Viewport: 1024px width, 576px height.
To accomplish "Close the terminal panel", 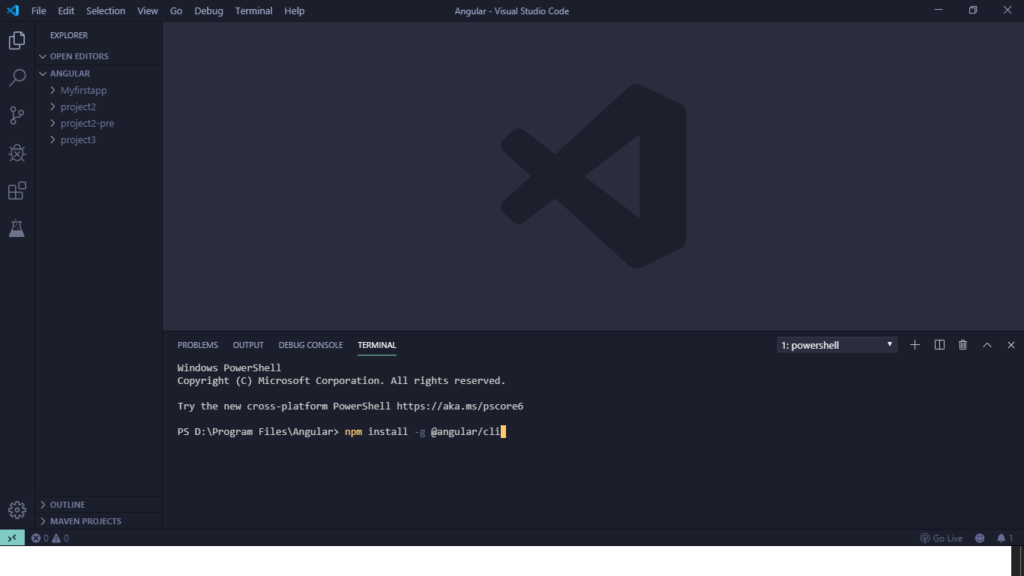I will (1011, 345).
